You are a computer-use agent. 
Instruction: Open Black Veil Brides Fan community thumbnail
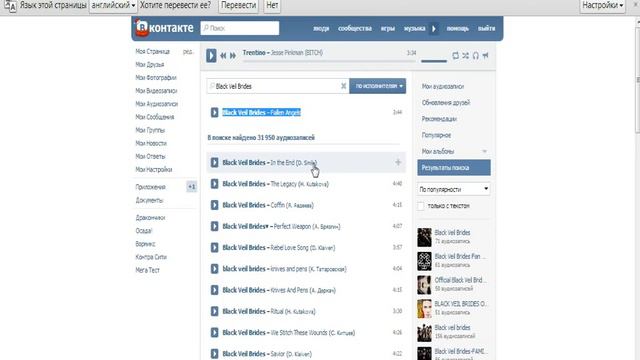point(424,261)
